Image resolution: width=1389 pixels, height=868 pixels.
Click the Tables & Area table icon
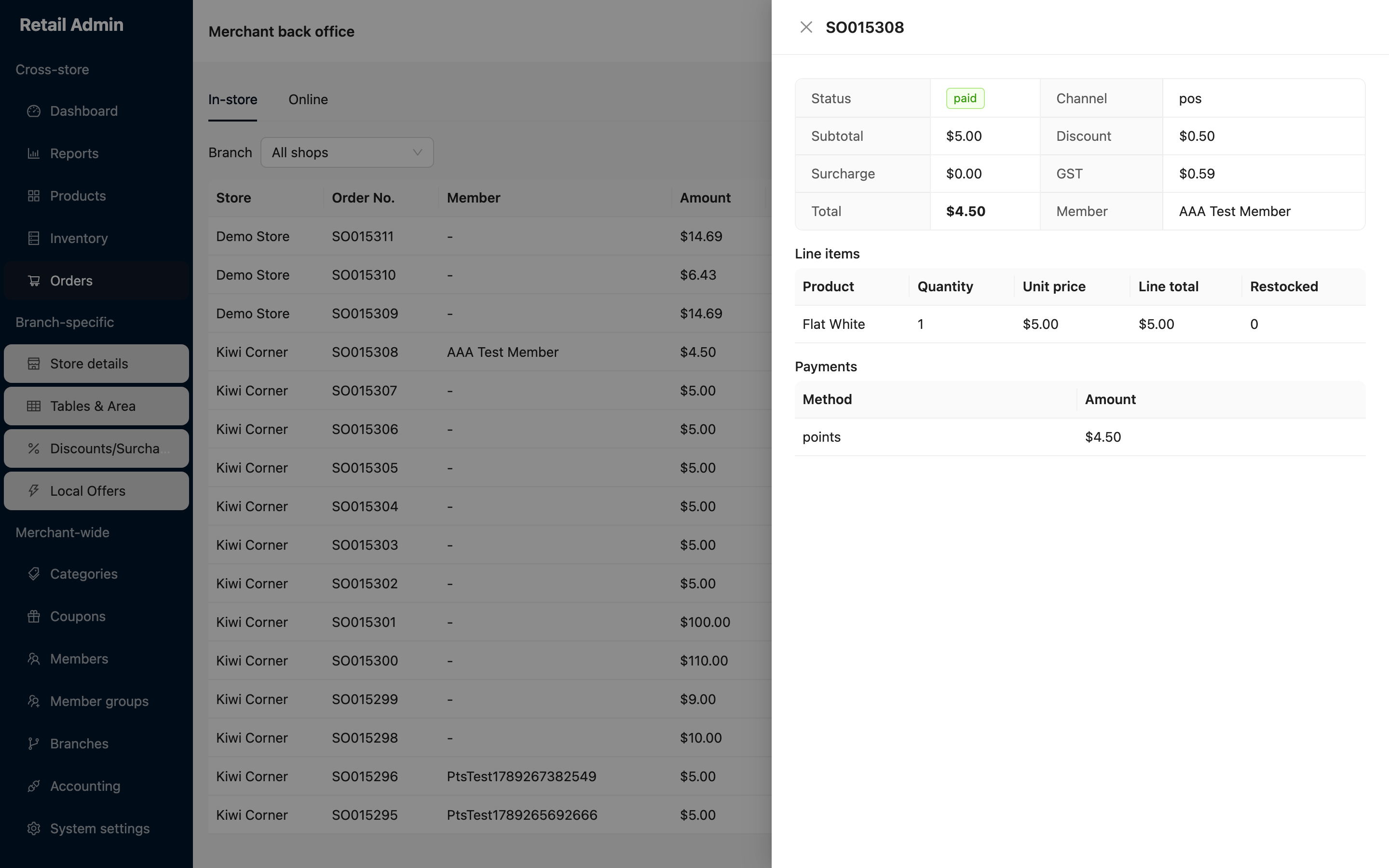pyautogui.click(x=34, y=406)
